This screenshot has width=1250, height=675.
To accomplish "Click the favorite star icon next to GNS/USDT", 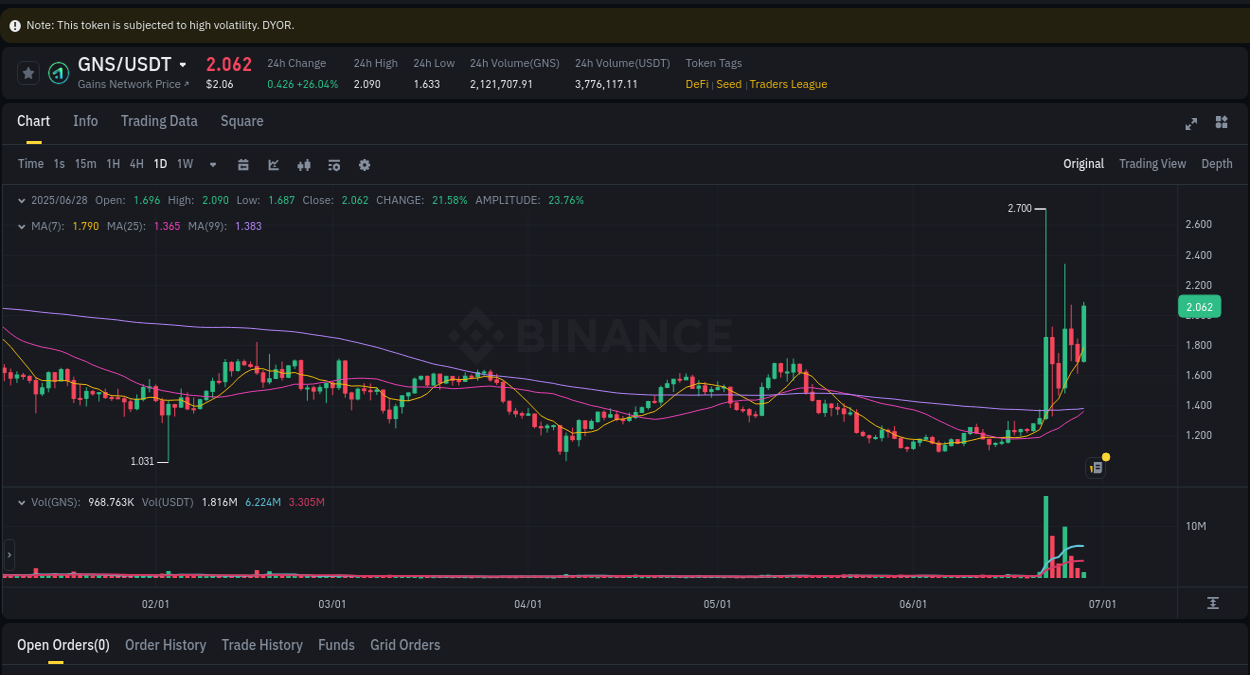I will tap(28, 72).
